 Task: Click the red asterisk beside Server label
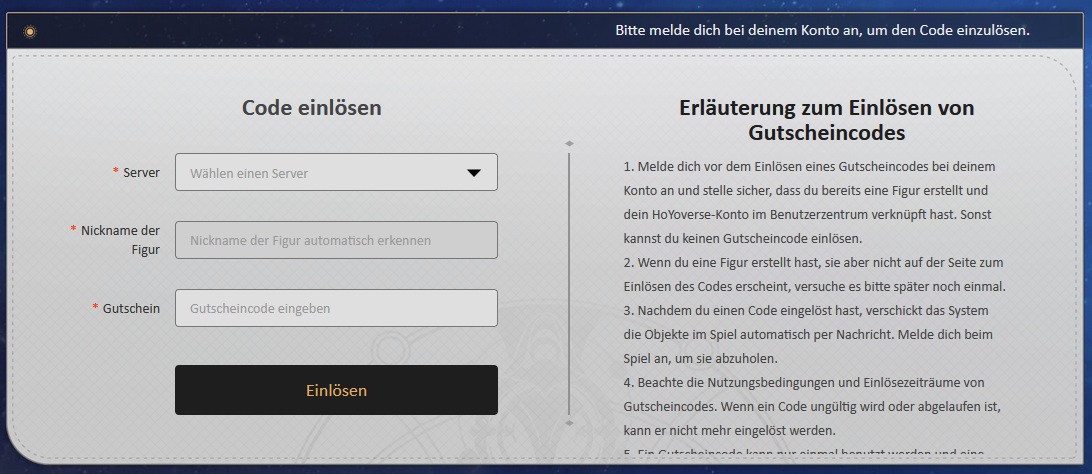(x=116, y=172)
